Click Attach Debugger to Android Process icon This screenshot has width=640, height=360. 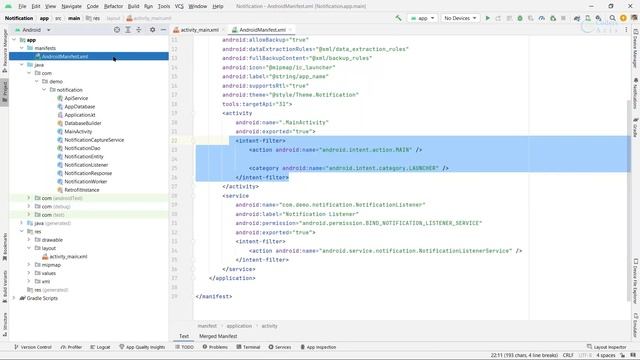(553, 18)
